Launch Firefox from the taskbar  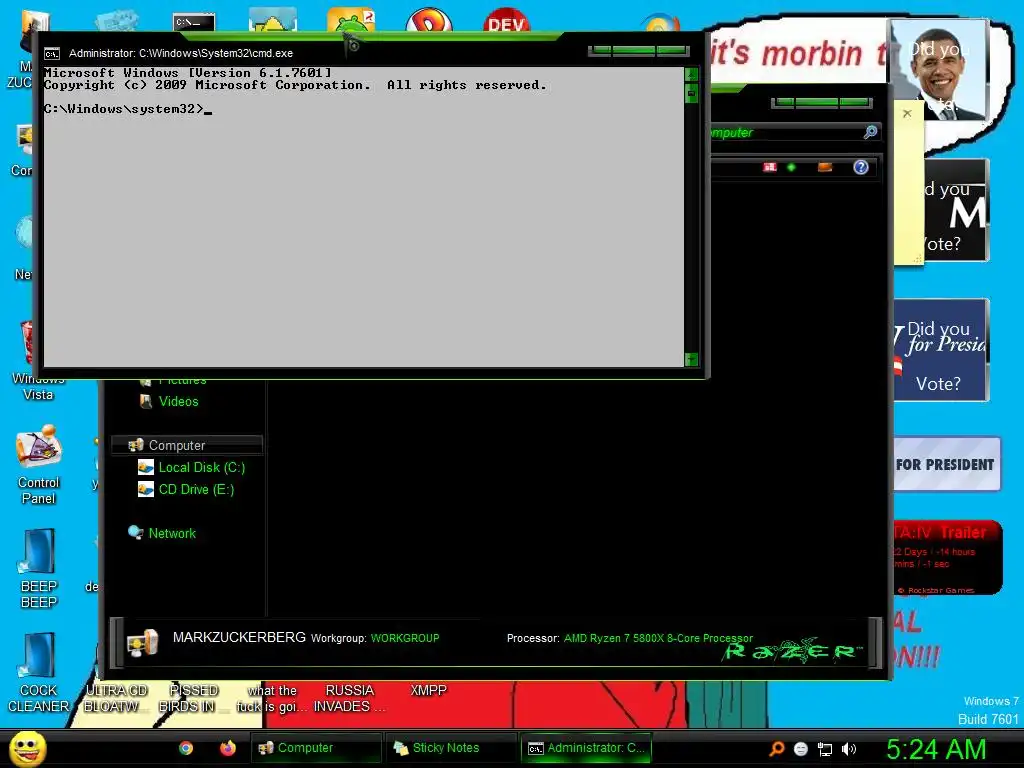pyautogui.click(x=228, y=748)
